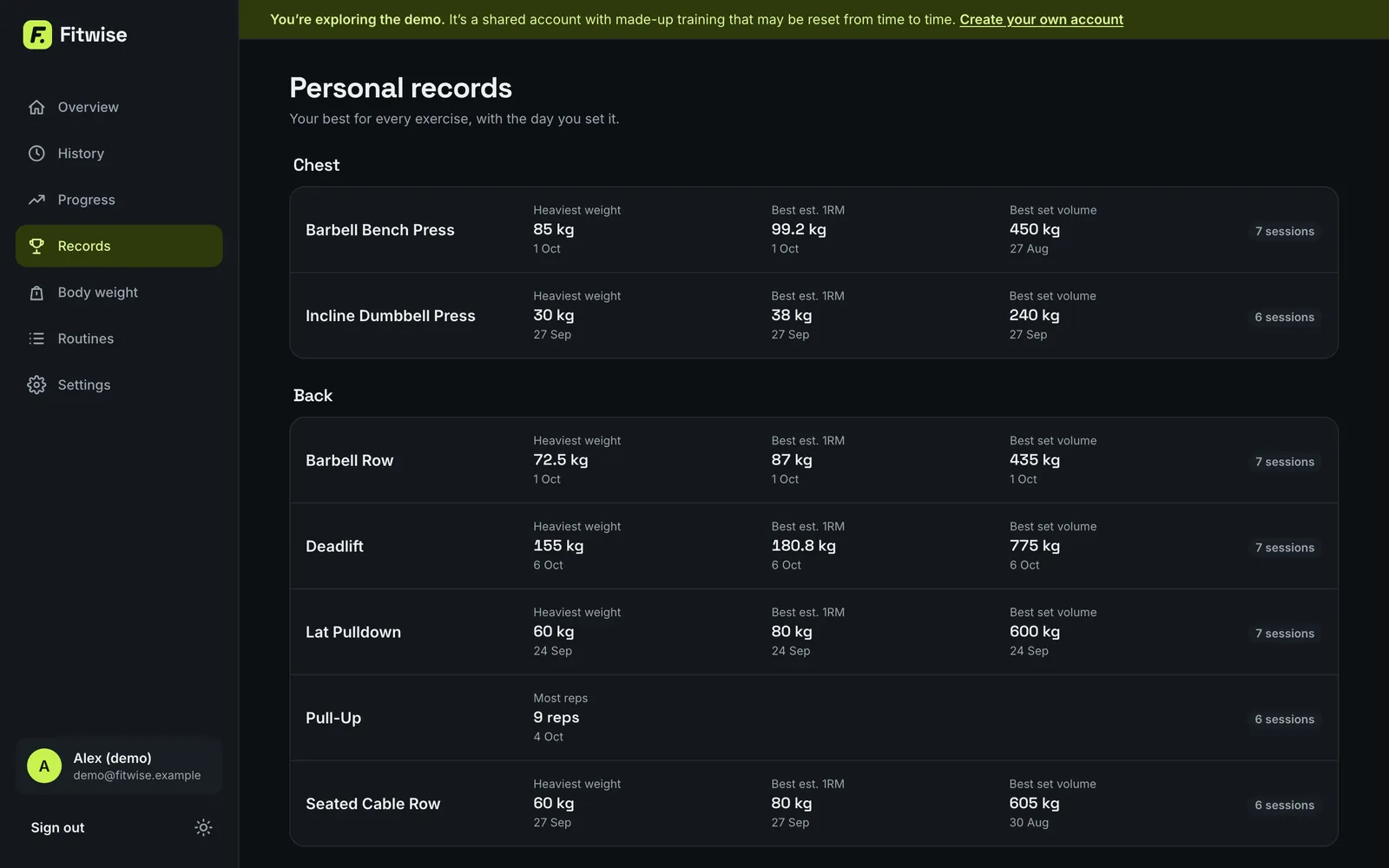Click the Routines list icon

click(x=36, y=339)
